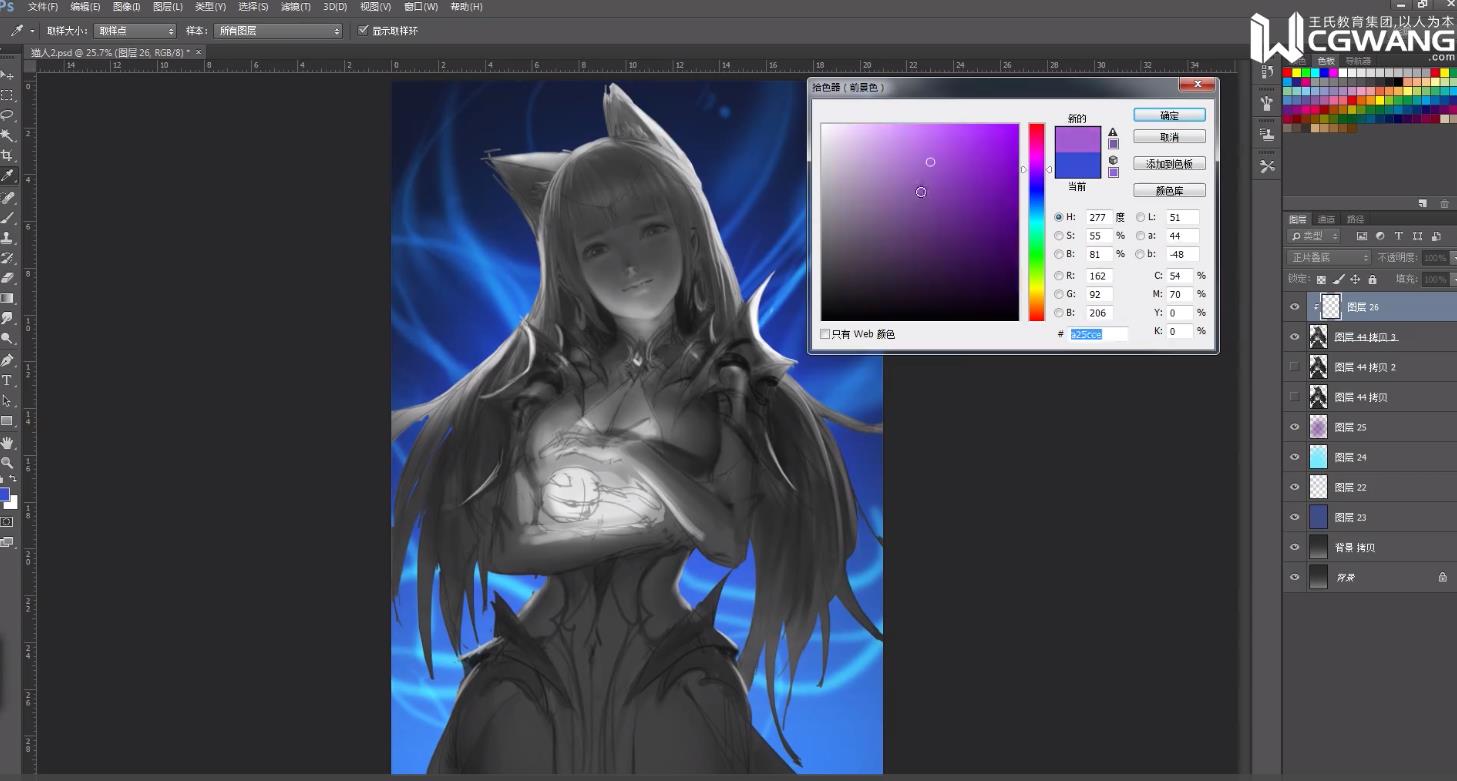Select the S saturation radio button
This screenshot has height=781, width=1457.
[x=1059, y=236]
